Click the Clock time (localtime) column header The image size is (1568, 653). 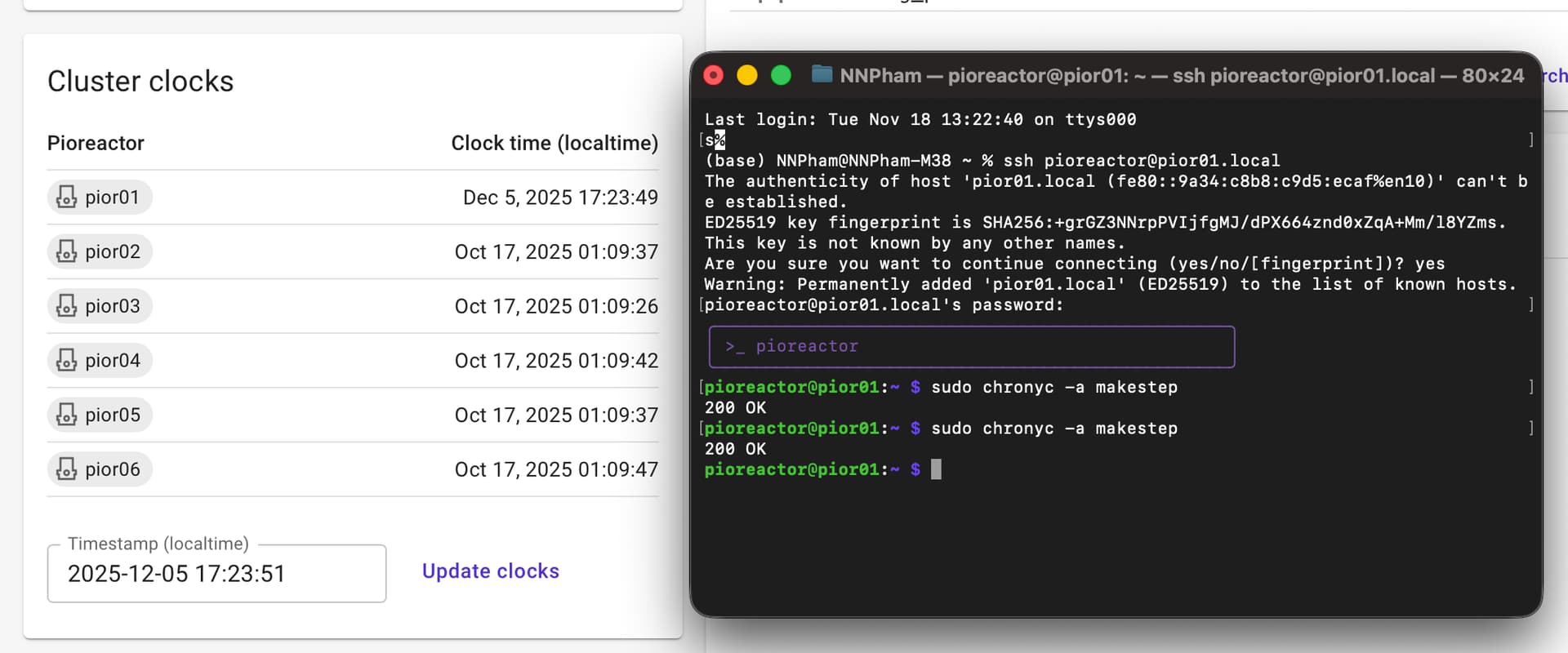(555, 143)
